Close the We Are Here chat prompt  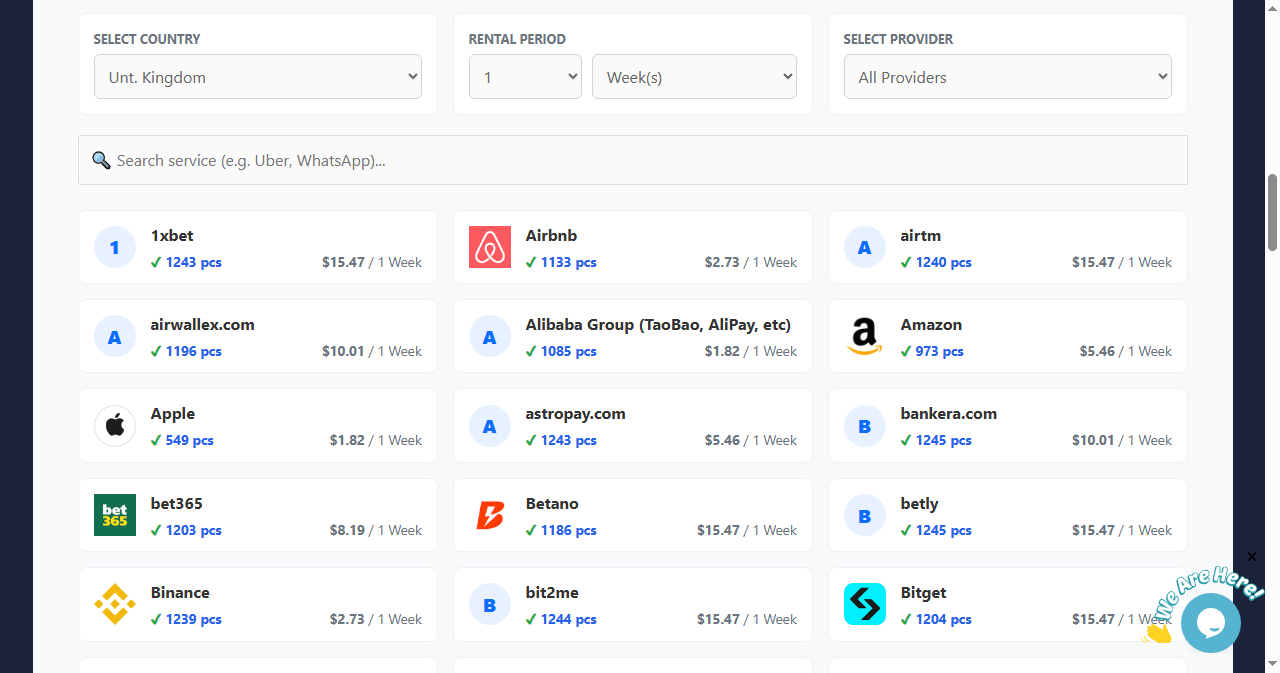(x=1252, y=557)
